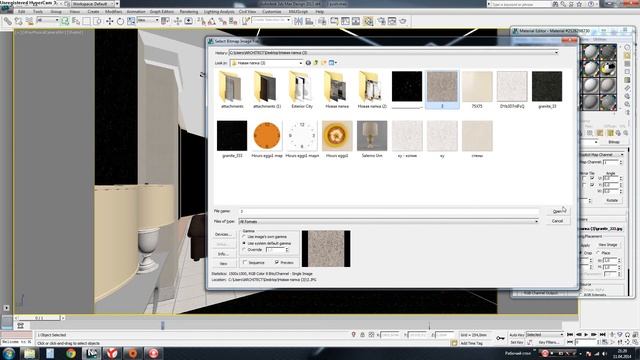Open the Modifiers menu
640x360 pixels.
pyautogui.click(x=113, y=11)
